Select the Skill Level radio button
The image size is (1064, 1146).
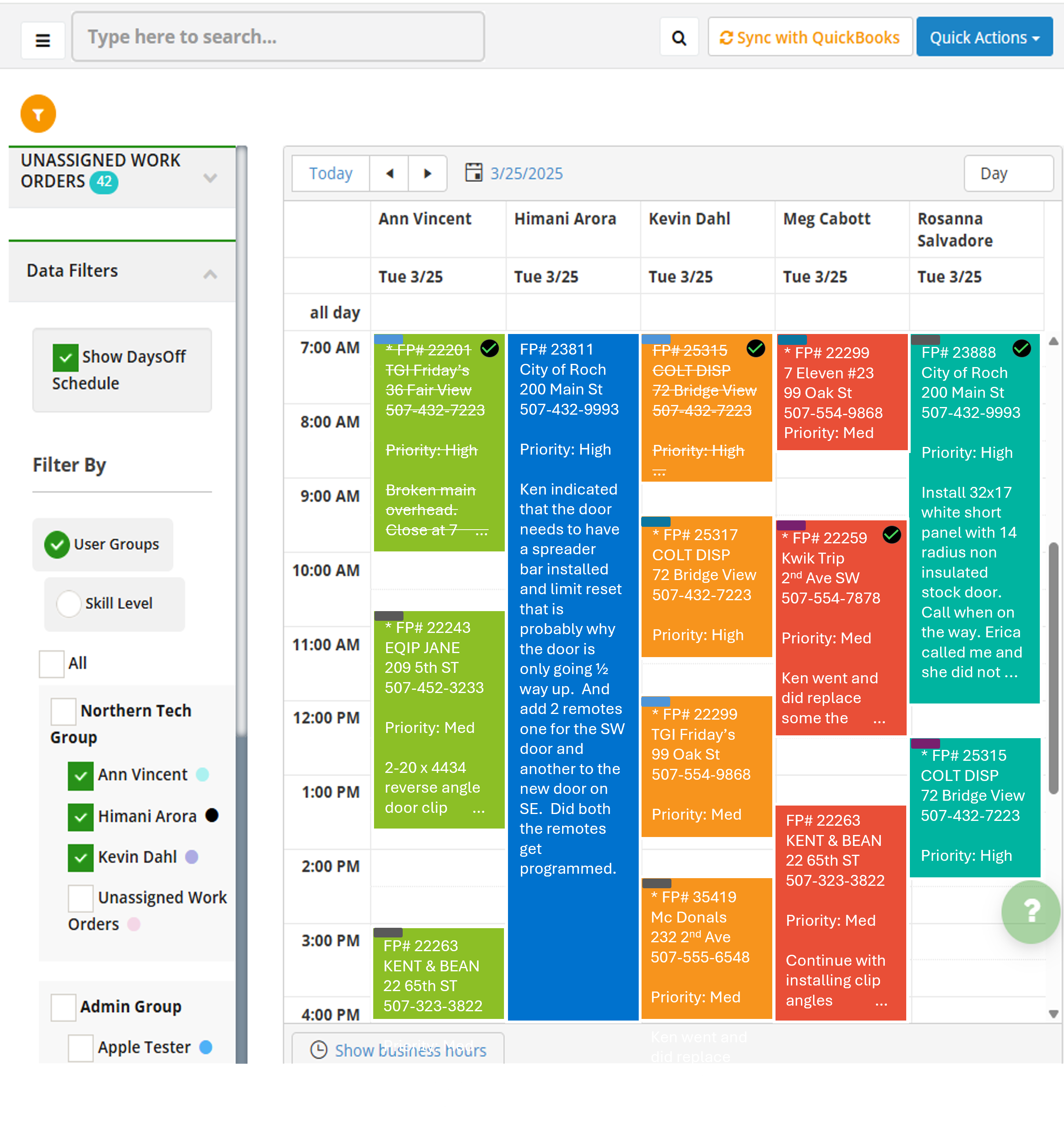[69, 604]
